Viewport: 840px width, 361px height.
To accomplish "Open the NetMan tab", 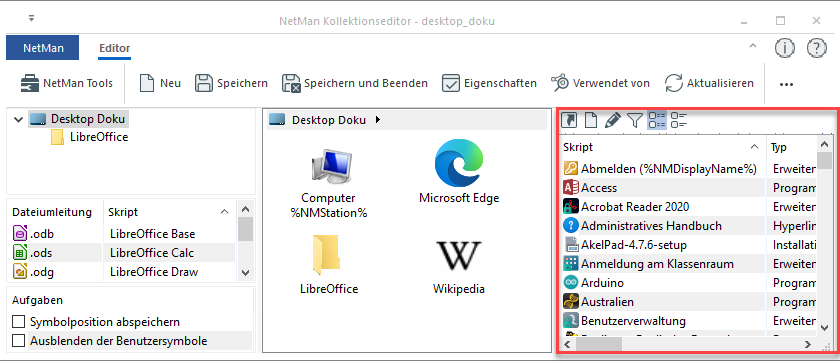I will coord(43,48).
